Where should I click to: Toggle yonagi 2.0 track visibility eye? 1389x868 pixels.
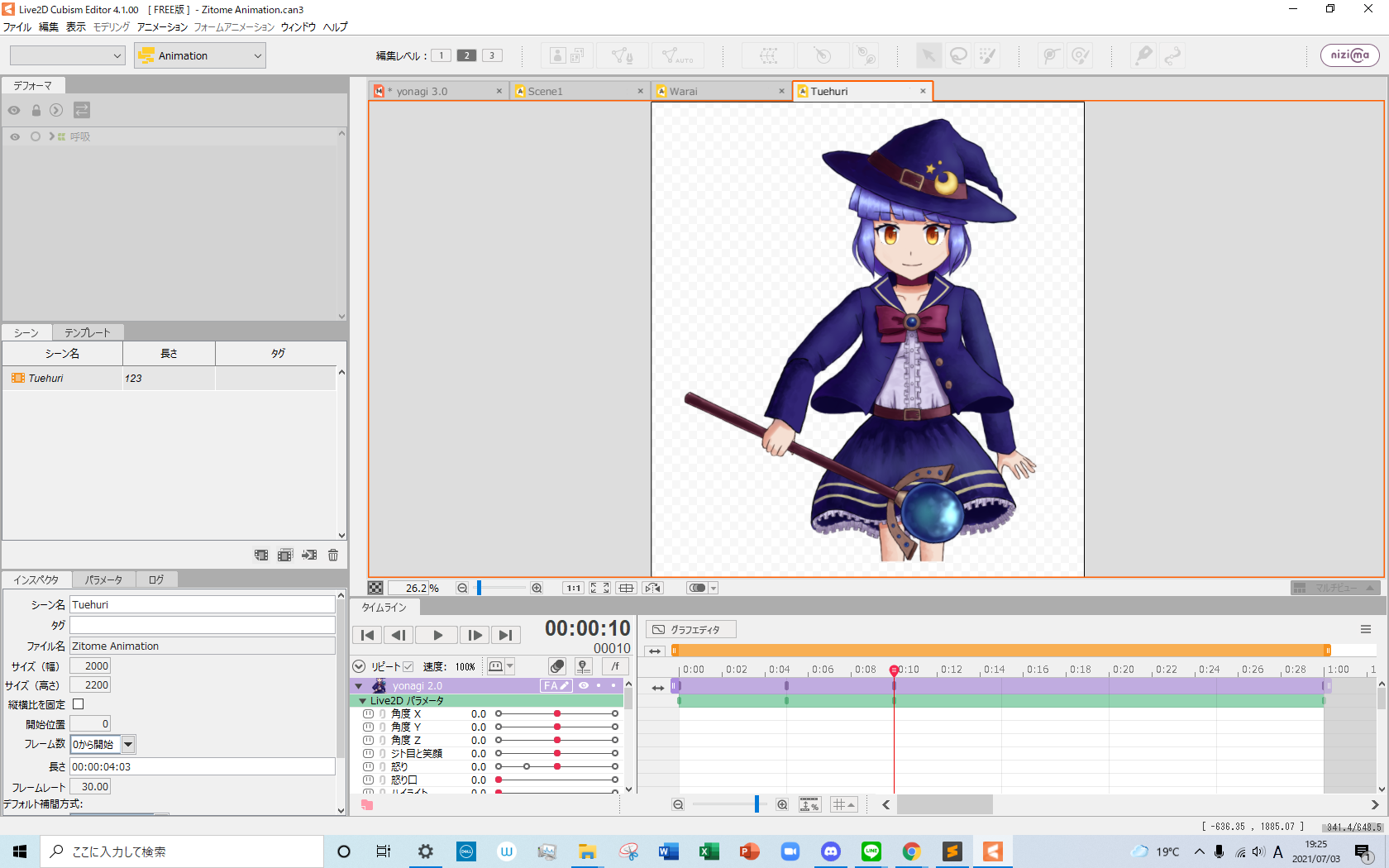[x=584, y=686]
